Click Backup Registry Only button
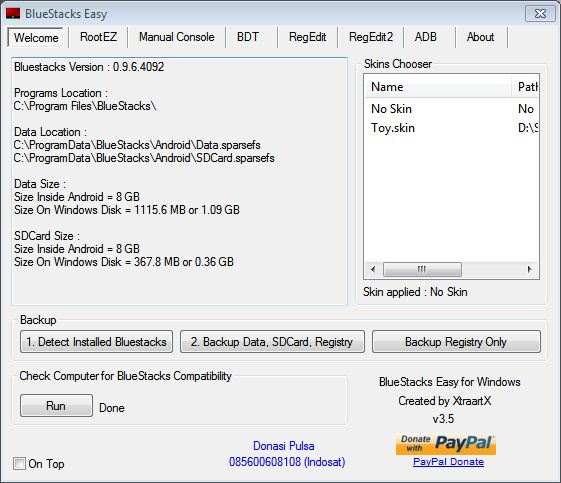The image size is (561, 483). point(456,342)
